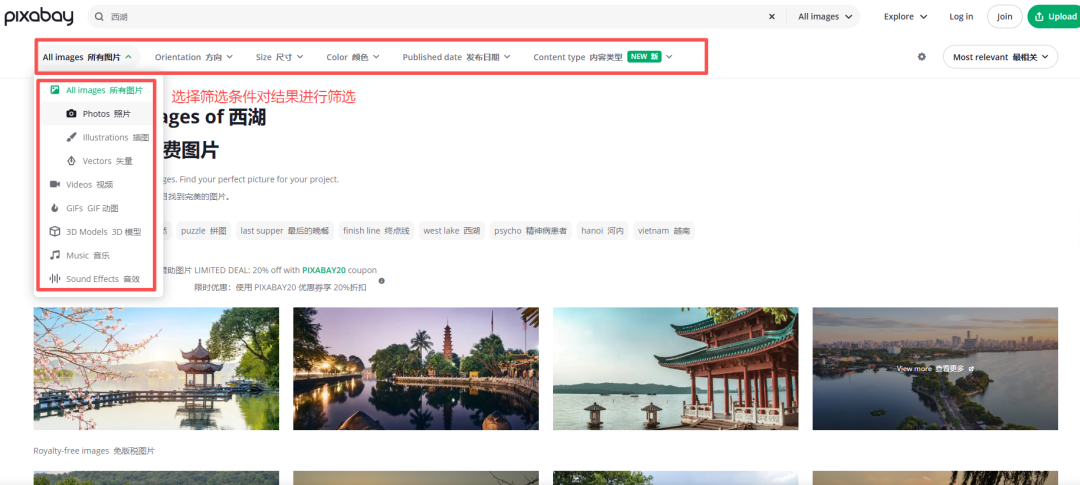
Task: Click the 3D Models cube icon
Action: tap(54, 231)
